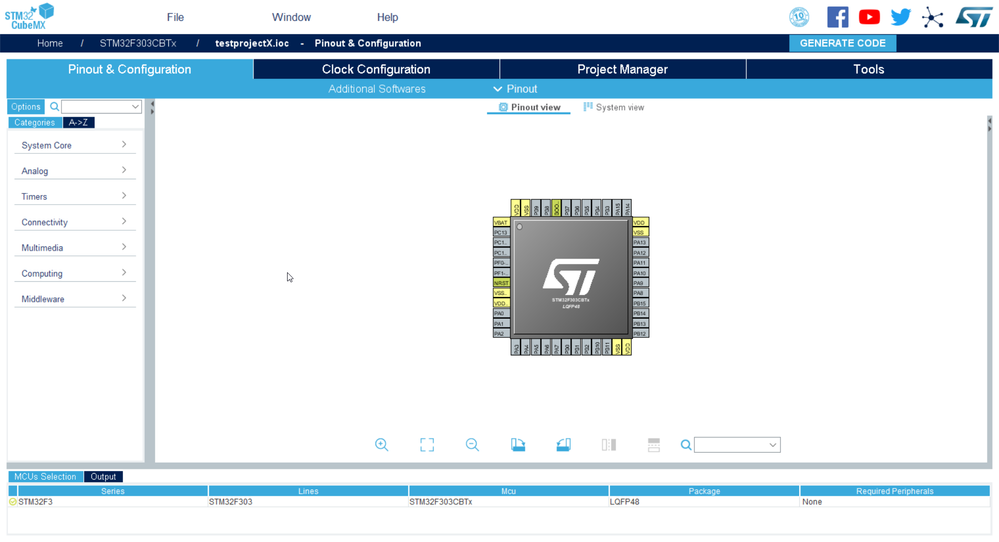This screenshot has height=542, width=999.
Task: Open the Tools tab
Action: 869,69
